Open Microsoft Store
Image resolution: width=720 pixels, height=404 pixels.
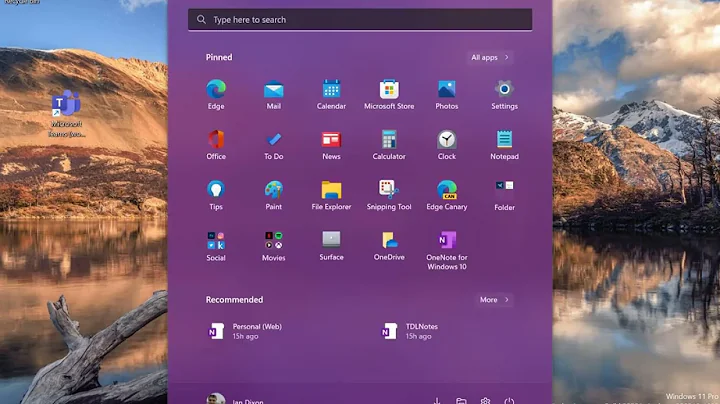point(389,94)
